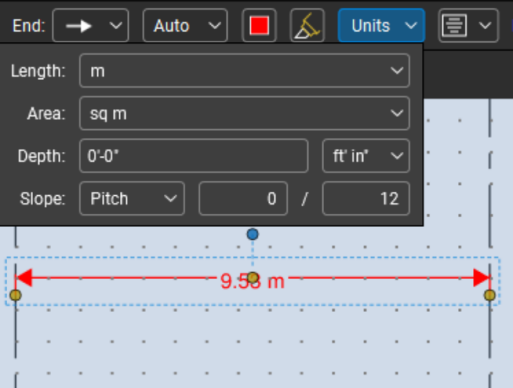Toggle the Units dropdown button
Image resolution: width=513 pixels, height=388 pixels.
click(381, 26)
